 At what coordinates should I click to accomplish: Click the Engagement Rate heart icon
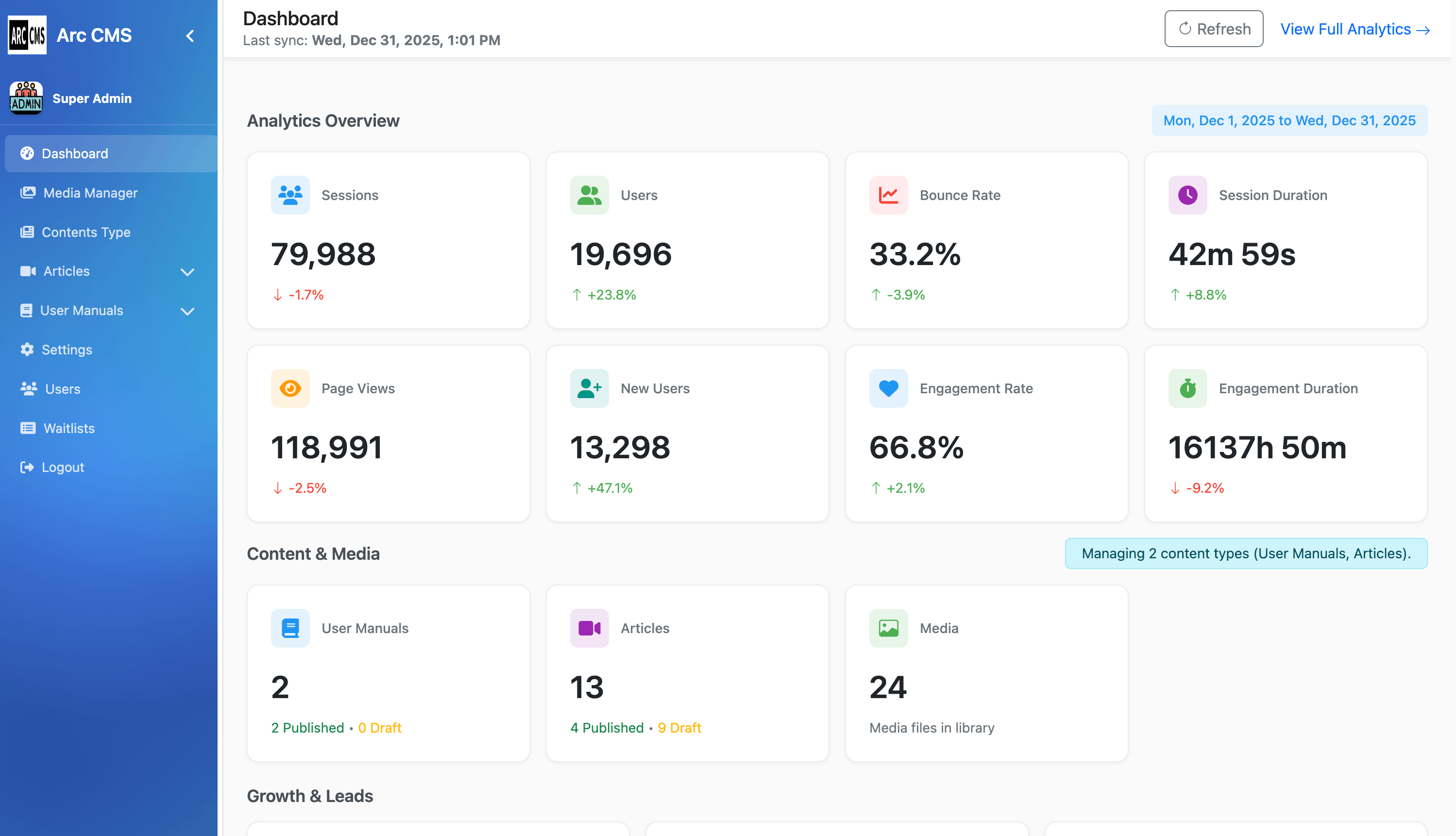[888, 388]
